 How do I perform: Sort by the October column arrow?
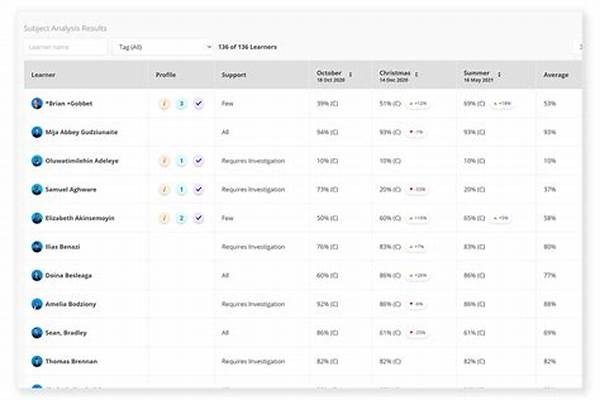click(x=350, y=74)
